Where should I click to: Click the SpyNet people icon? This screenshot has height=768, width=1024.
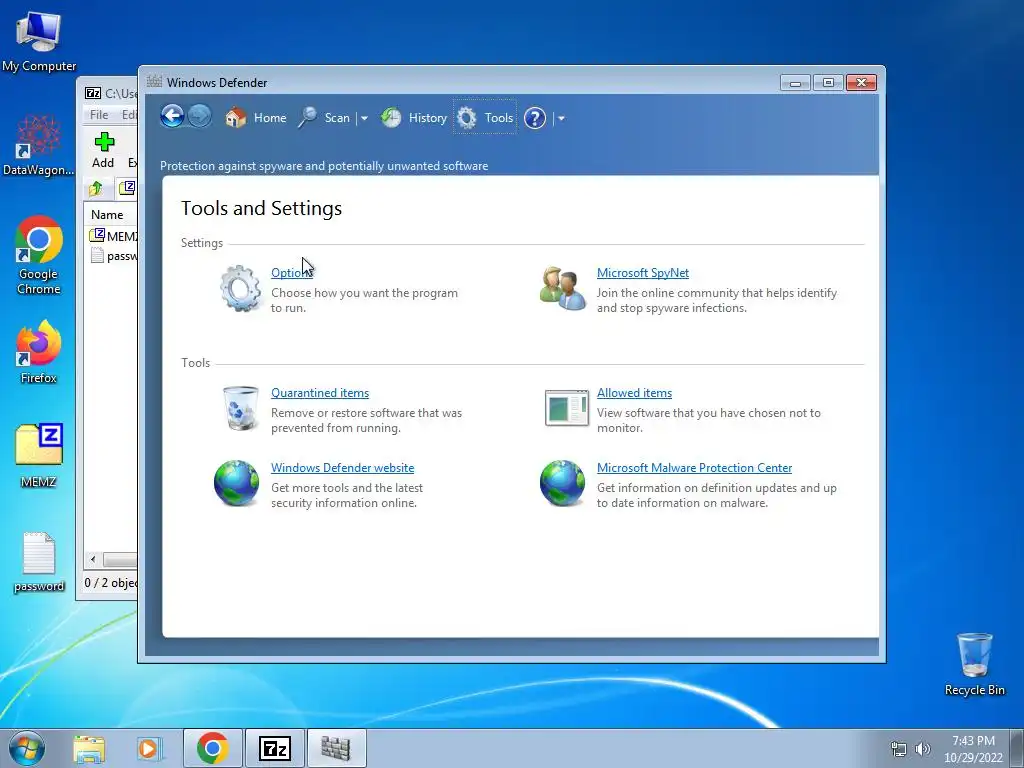pos(563,288)
